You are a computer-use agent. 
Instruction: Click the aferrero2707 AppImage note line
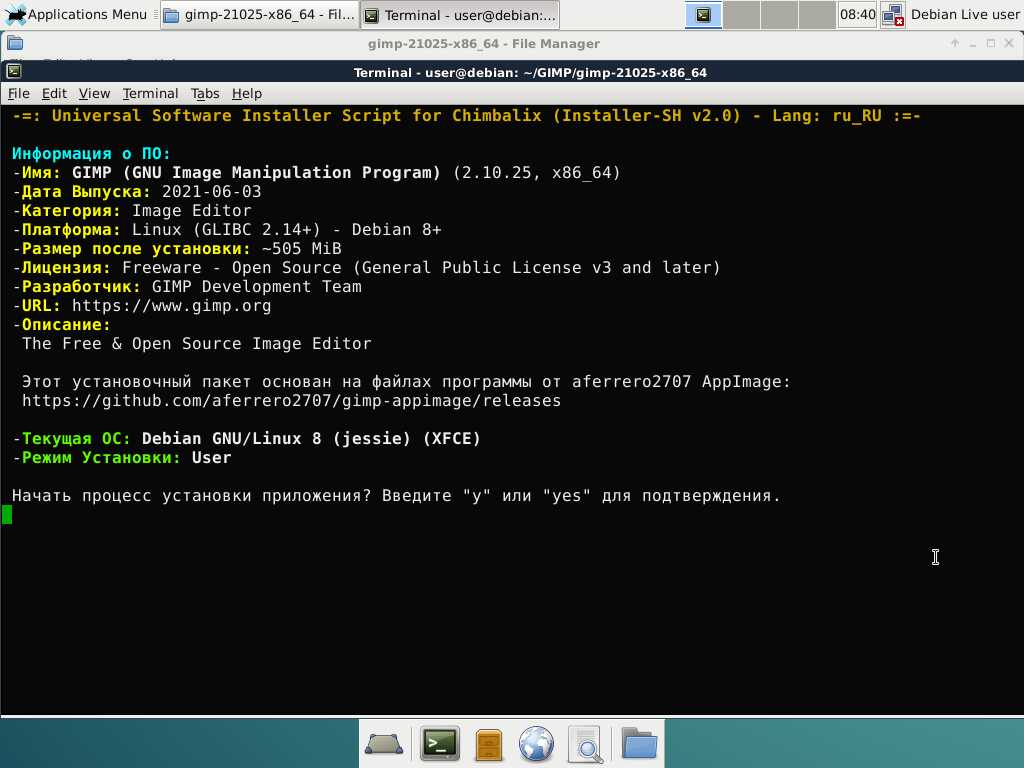406,381
